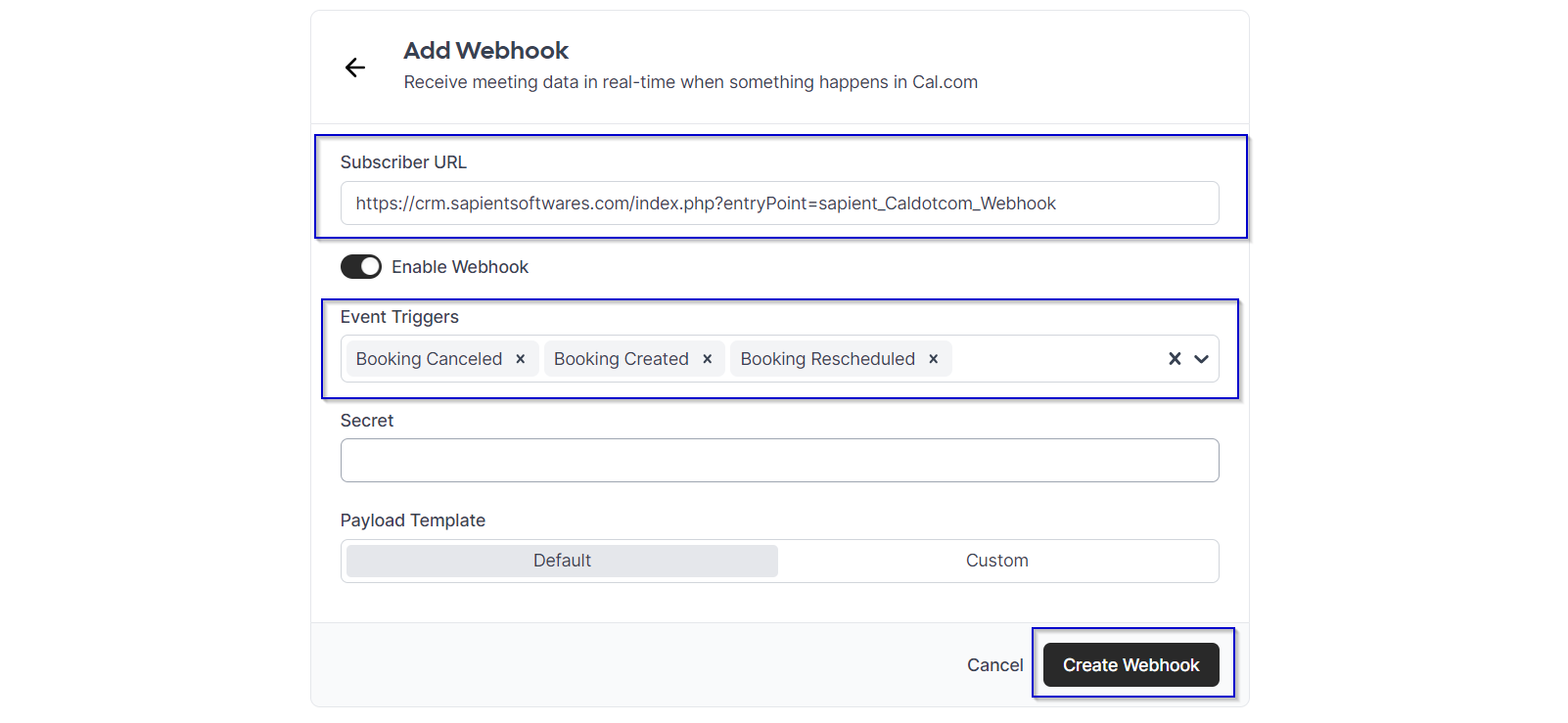
Task: Click the Payload Template label
Action: click(x=413, y=520)
